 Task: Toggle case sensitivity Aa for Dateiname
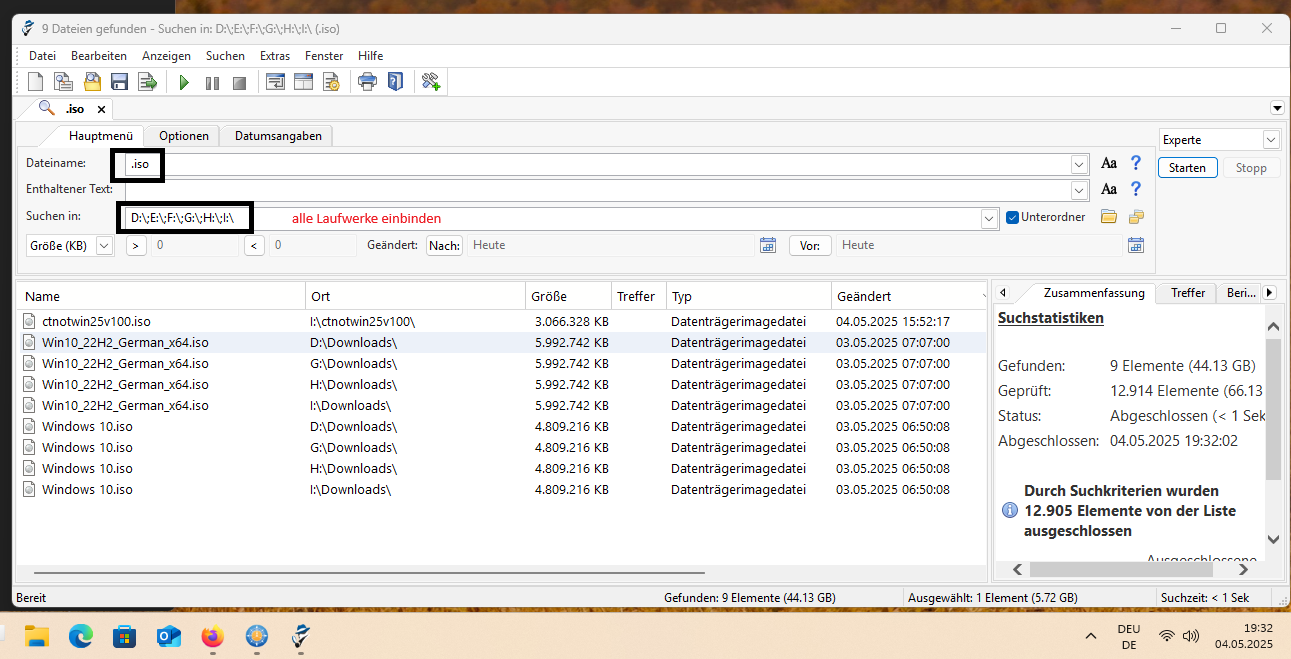[1108, 163]
